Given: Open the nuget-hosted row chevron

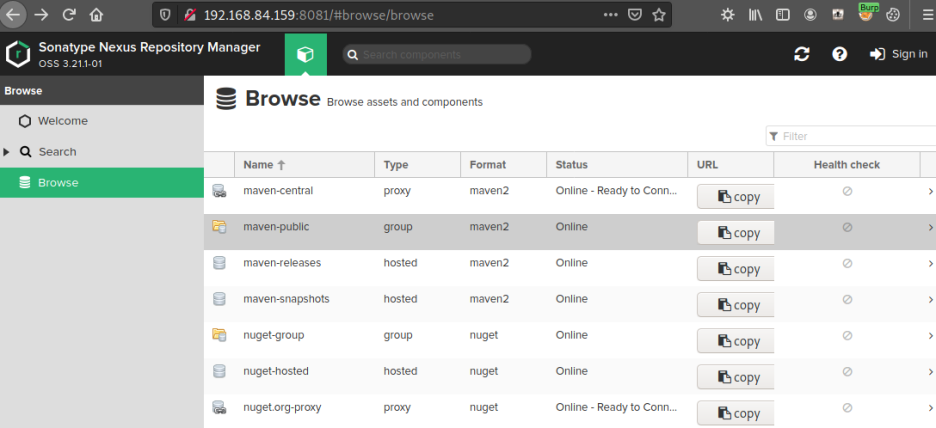Looking at the screenshot, I should 930,372.
